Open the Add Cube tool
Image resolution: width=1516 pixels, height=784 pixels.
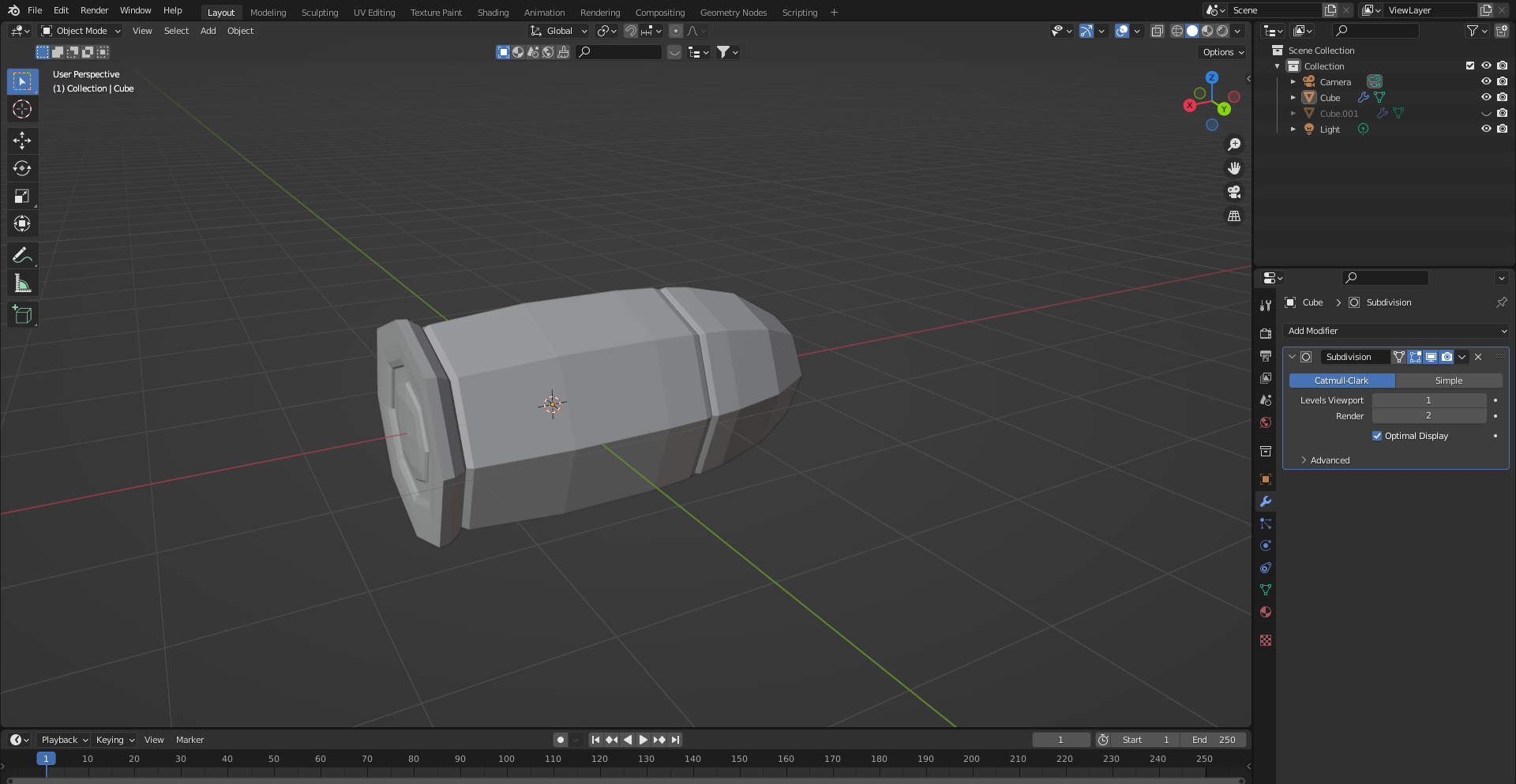22,313
